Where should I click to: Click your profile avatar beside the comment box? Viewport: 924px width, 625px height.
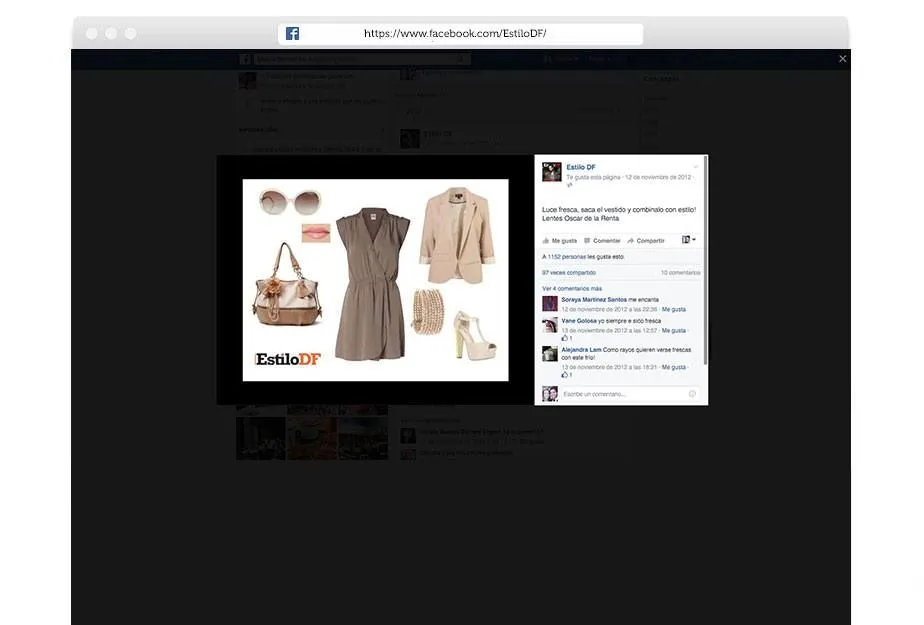pos(550,393)
